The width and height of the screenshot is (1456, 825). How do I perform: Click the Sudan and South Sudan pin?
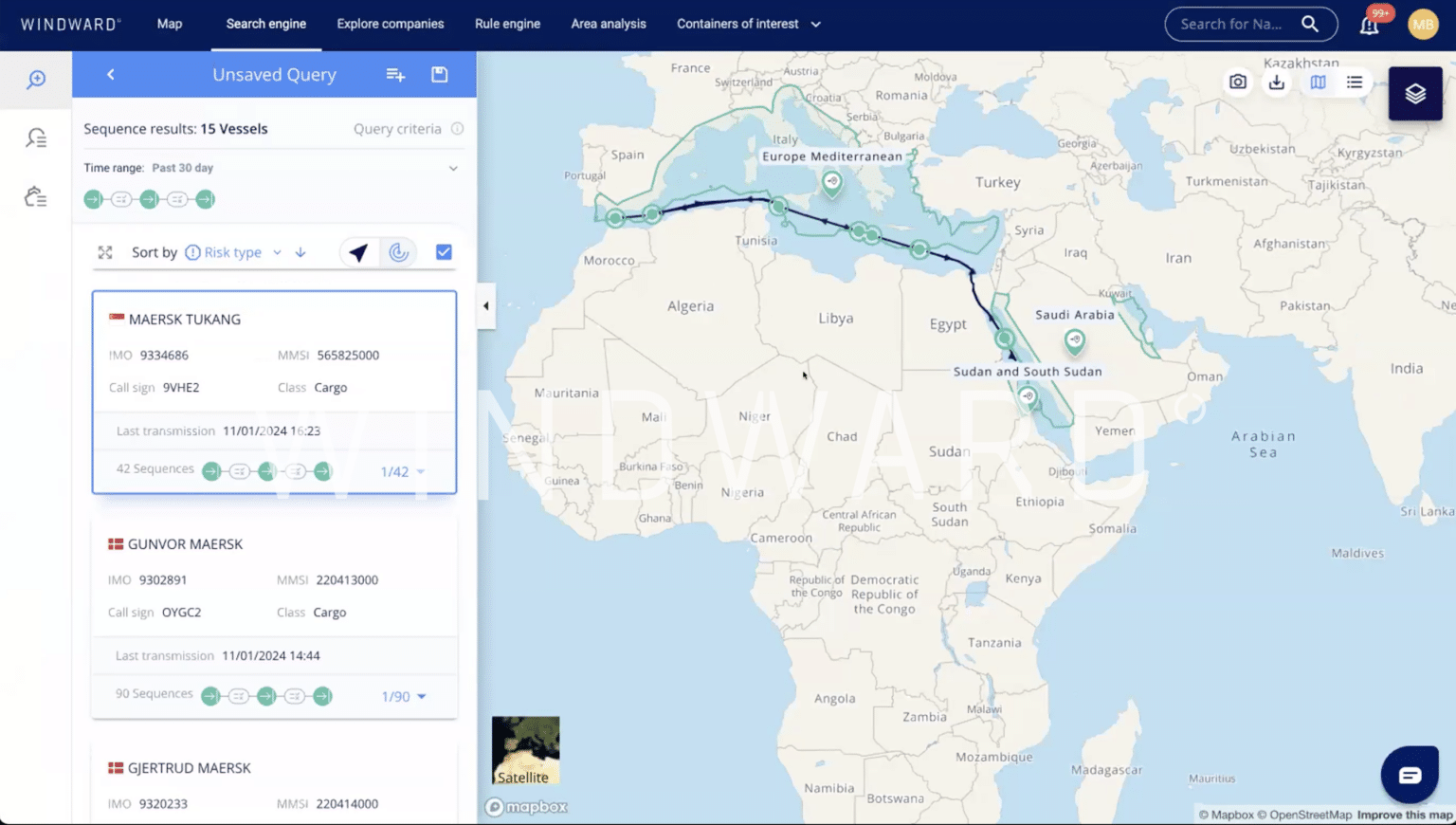click(1028, 397)
